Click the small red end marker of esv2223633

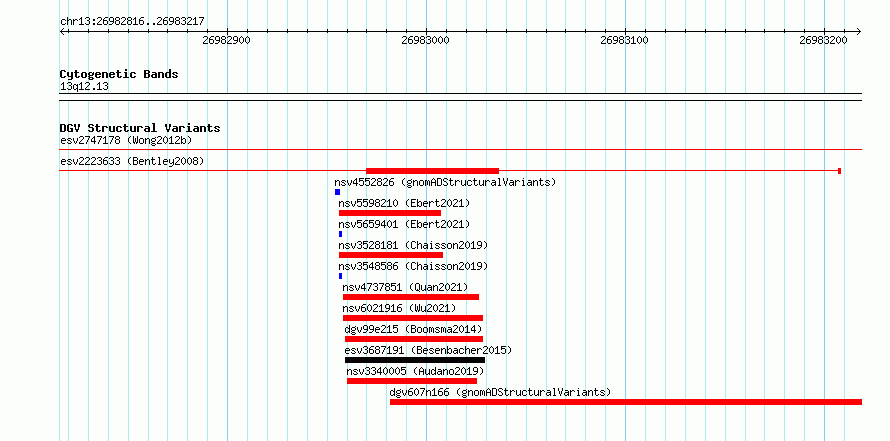(x=839, y=171)
